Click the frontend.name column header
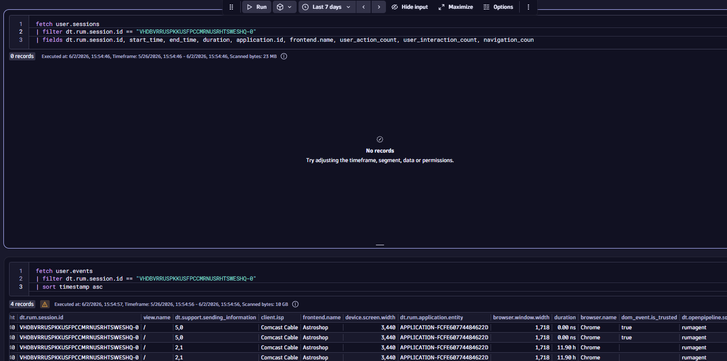727x361 pixels. (x=321, y=317)
